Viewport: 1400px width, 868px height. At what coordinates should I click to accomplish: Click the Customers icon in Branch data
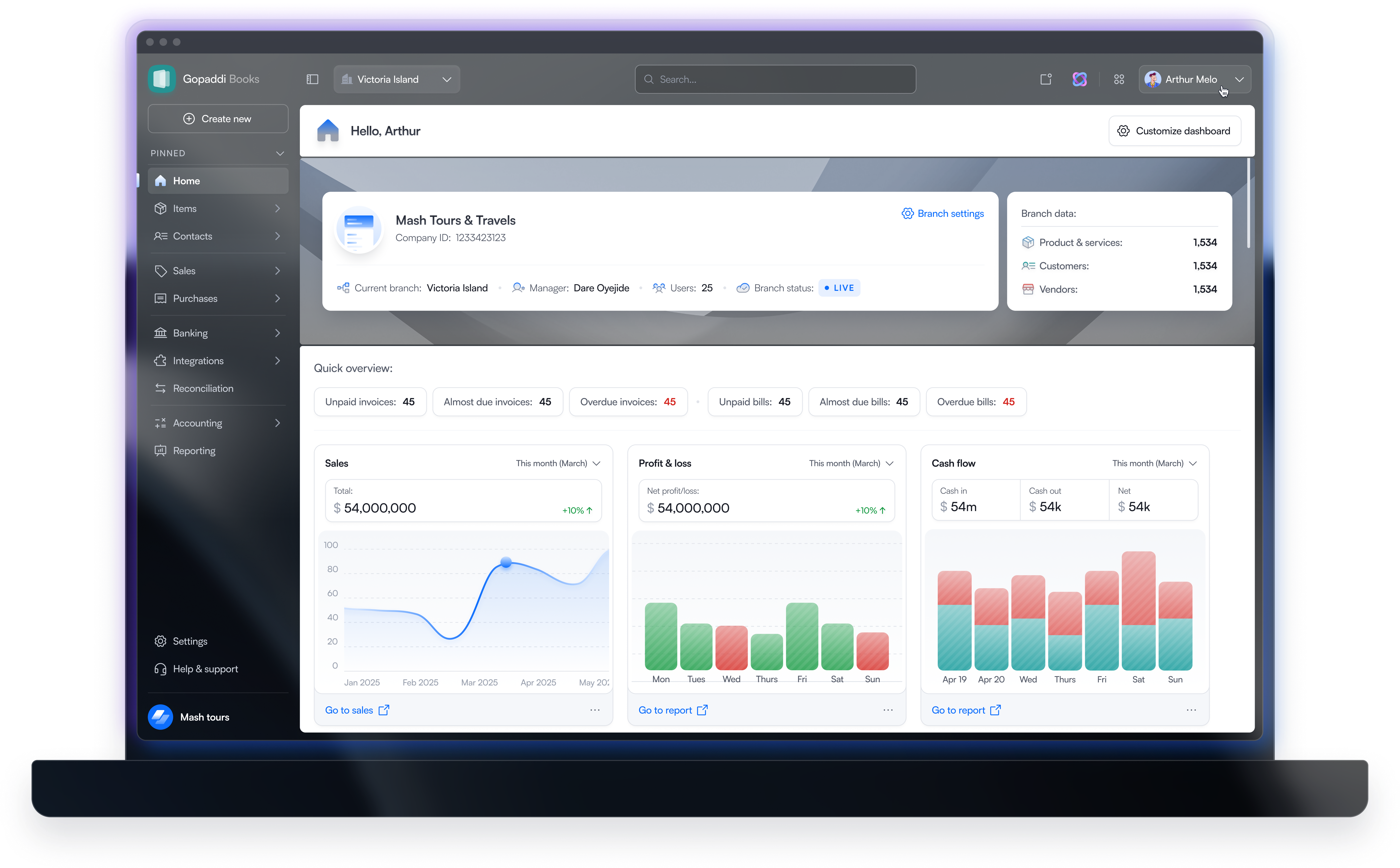tap(1028, 266)
